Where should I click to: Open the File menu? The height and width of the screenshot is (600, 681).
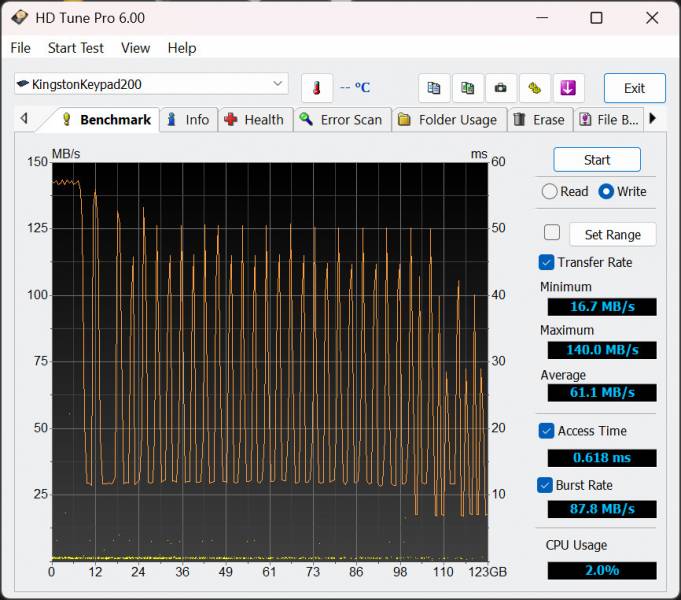pyautogui.click(x=20, y=48)
